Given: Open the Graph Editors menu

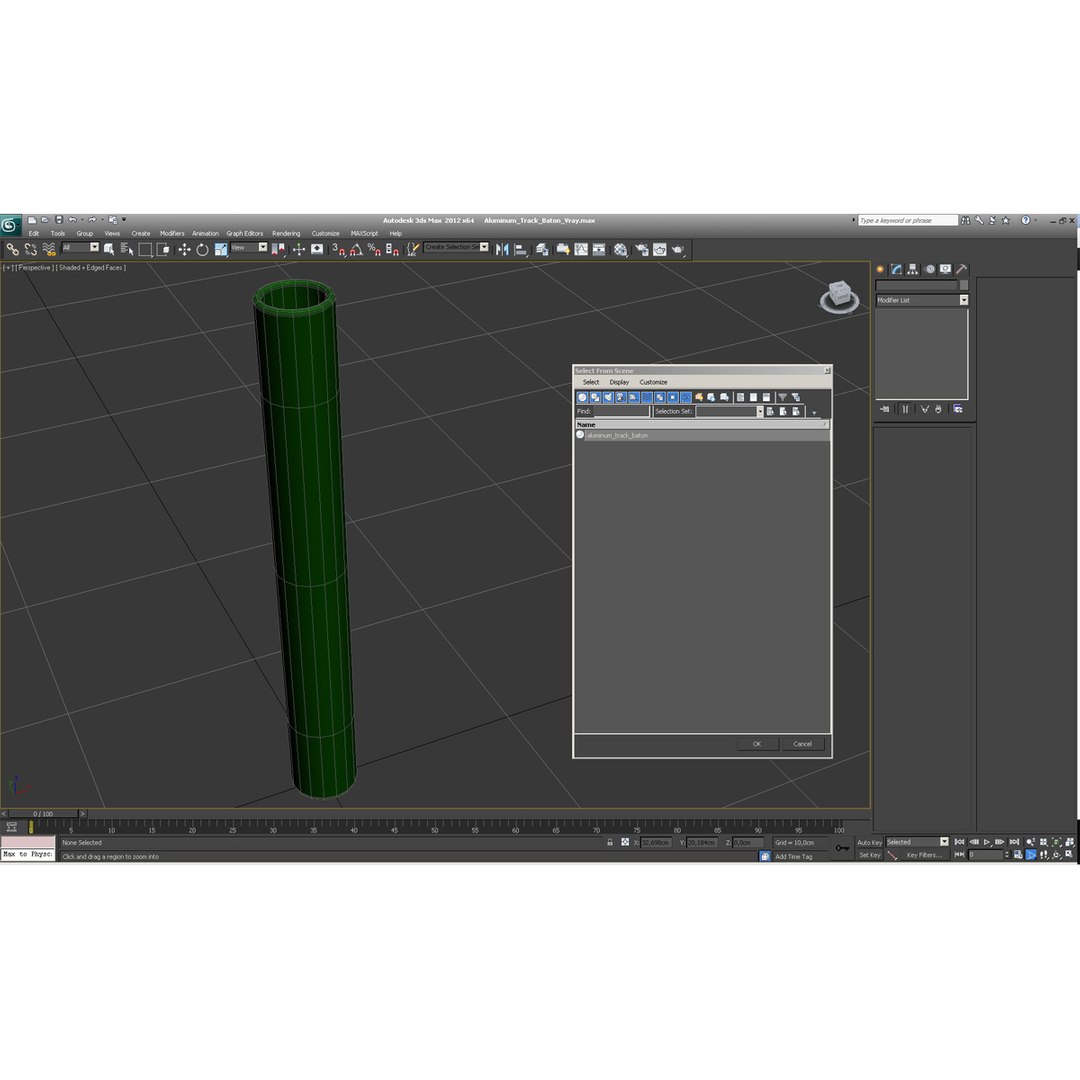Looking at the screenshot, I should 245,233.
